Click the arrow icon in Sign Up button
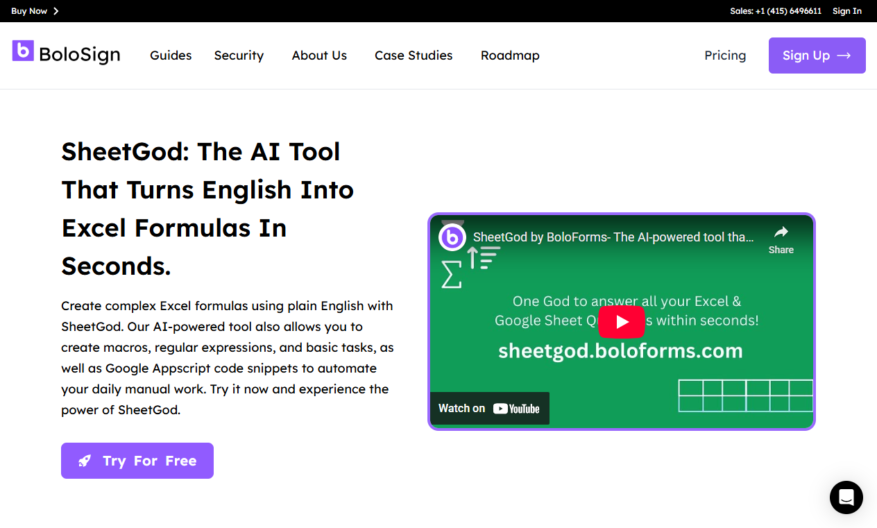Viewport: 877px width, 528px height. 844,55
